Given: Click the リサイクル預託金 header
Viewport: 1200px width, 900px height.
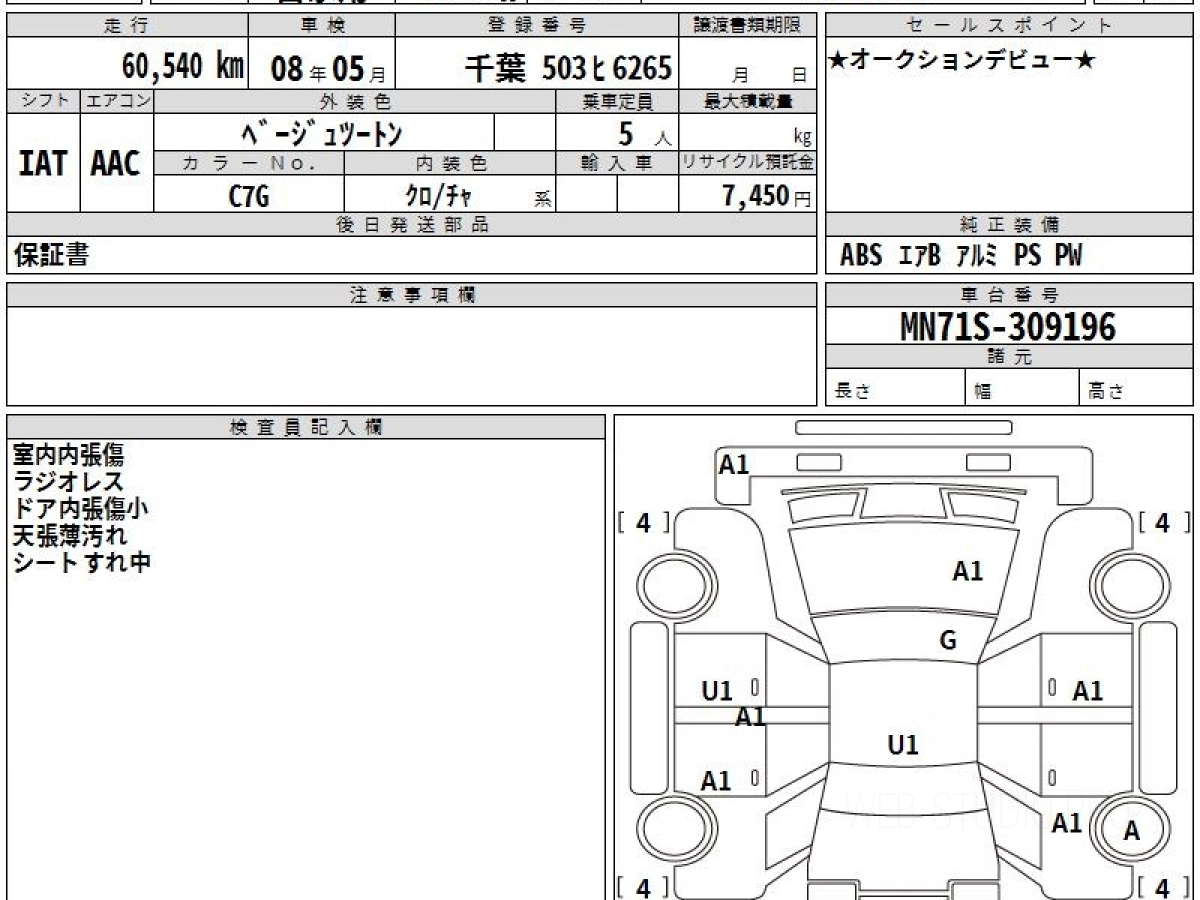Looking at the screenshot, I should 748,163.
